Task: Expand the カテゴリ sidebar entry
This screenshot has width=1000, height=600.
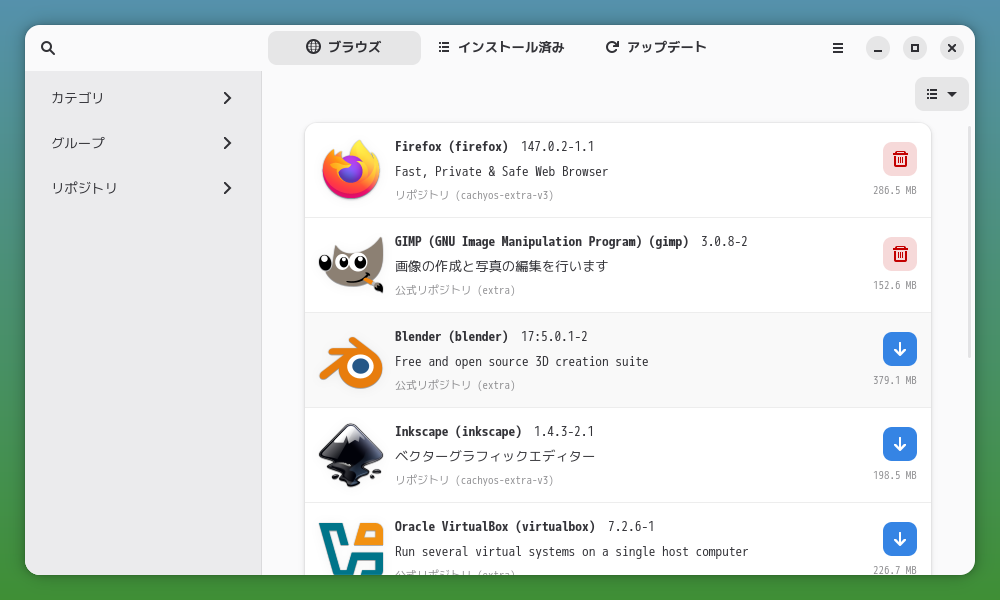Action: (143, 98)
